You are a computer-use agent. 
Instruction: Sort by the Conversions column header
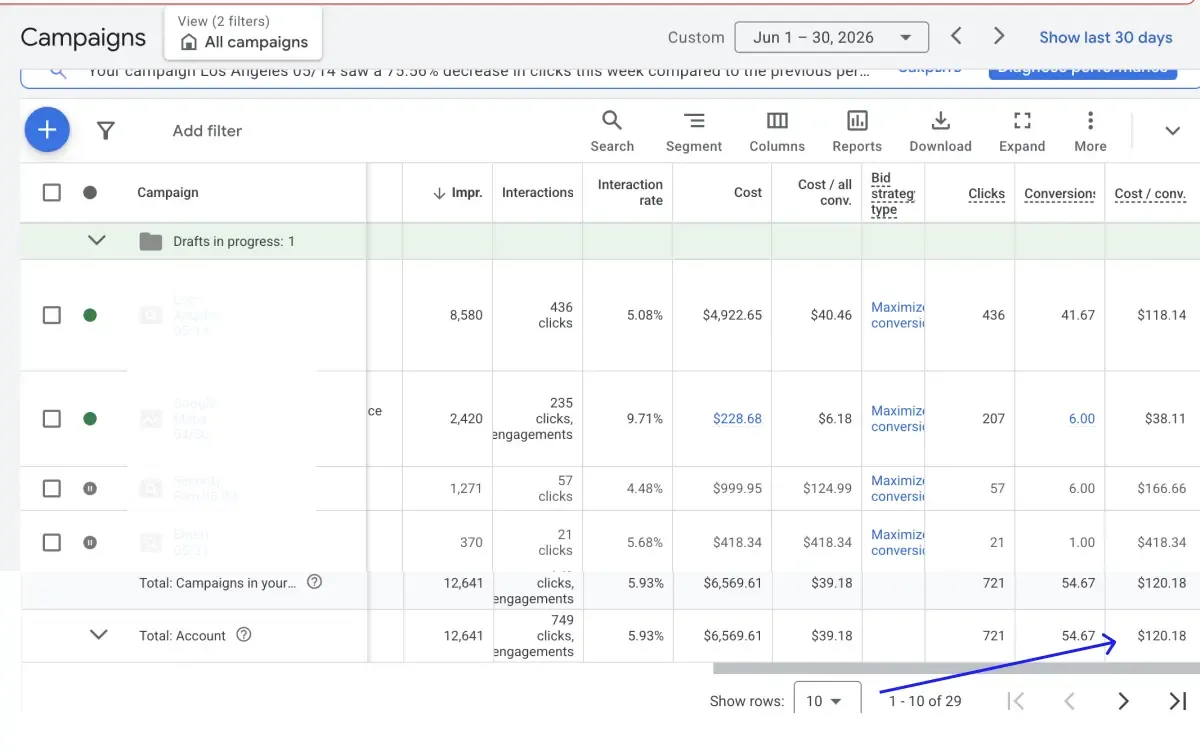(1060, 194)
